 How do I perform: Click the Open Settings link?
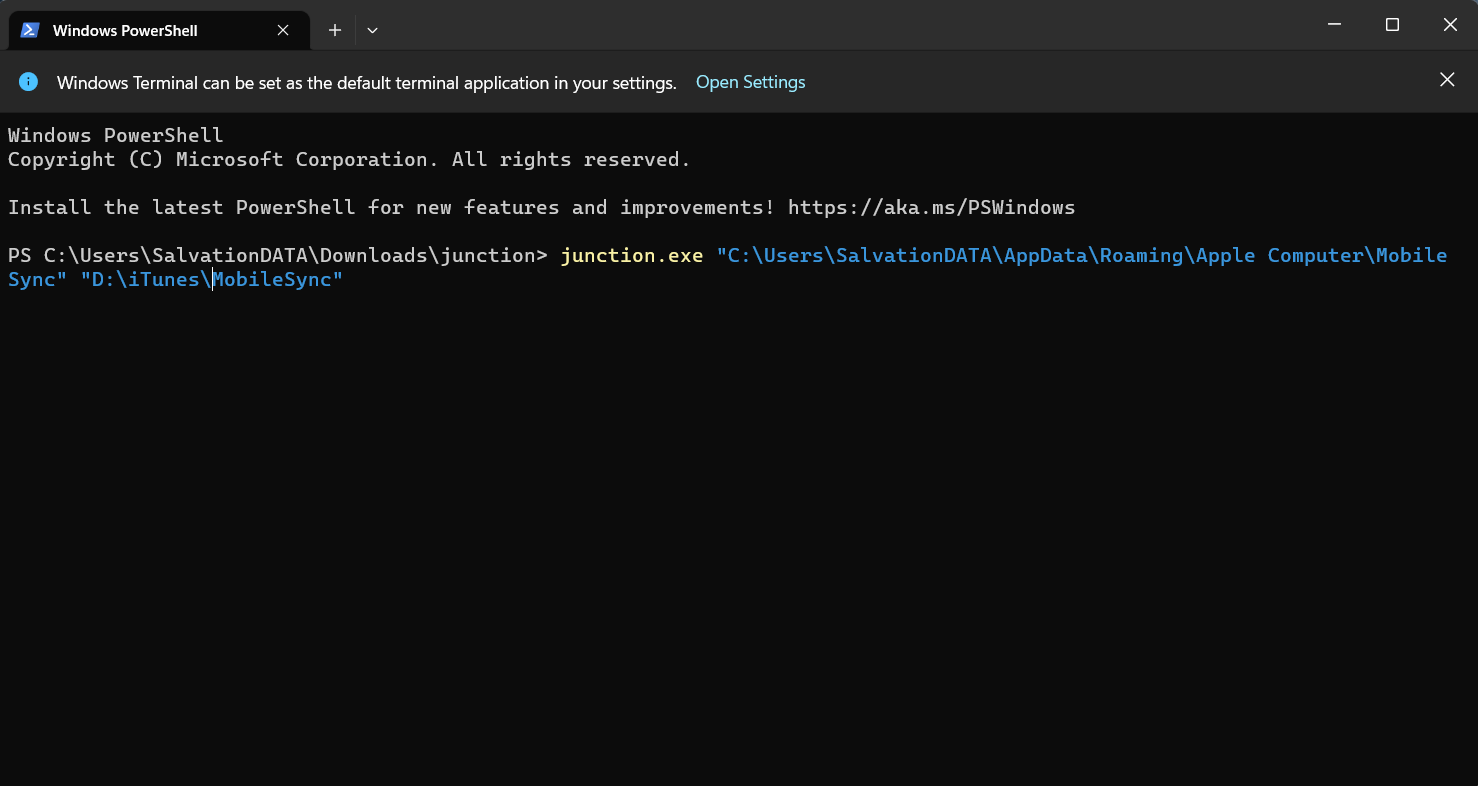point(750,82)
